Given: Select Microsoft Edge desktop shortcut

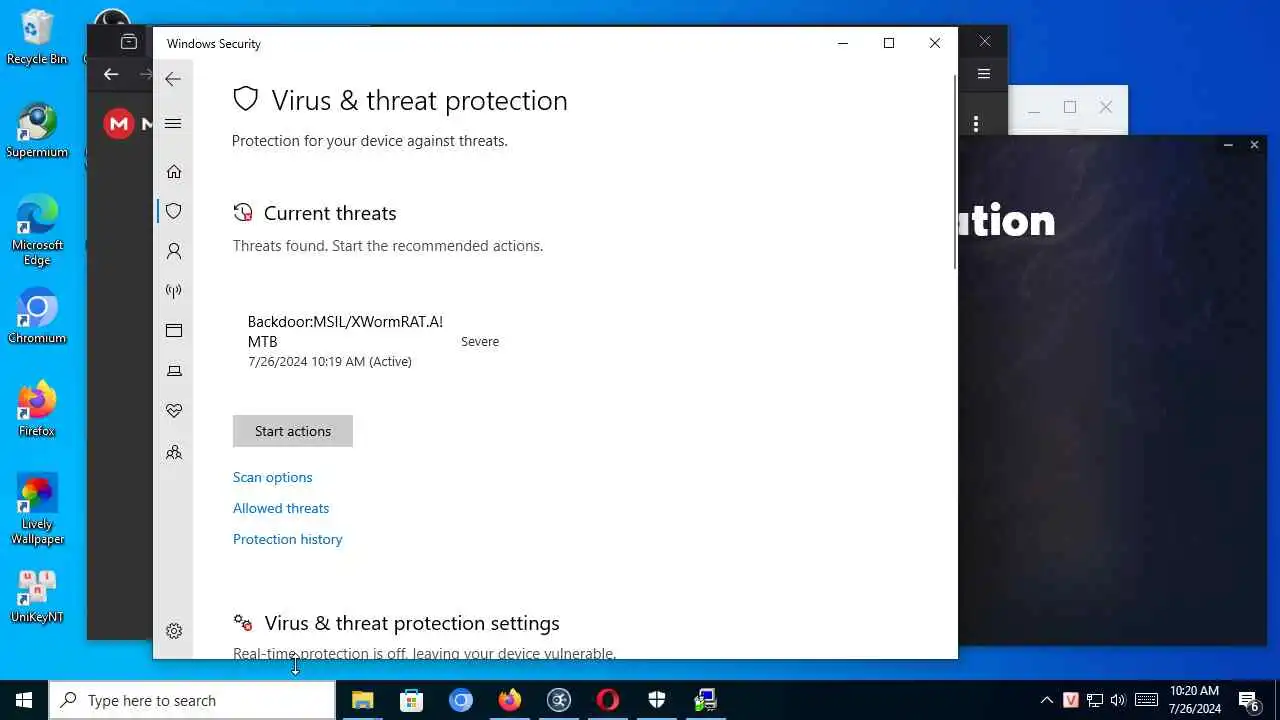Looking at the screenshot, I should click(37, 231).
